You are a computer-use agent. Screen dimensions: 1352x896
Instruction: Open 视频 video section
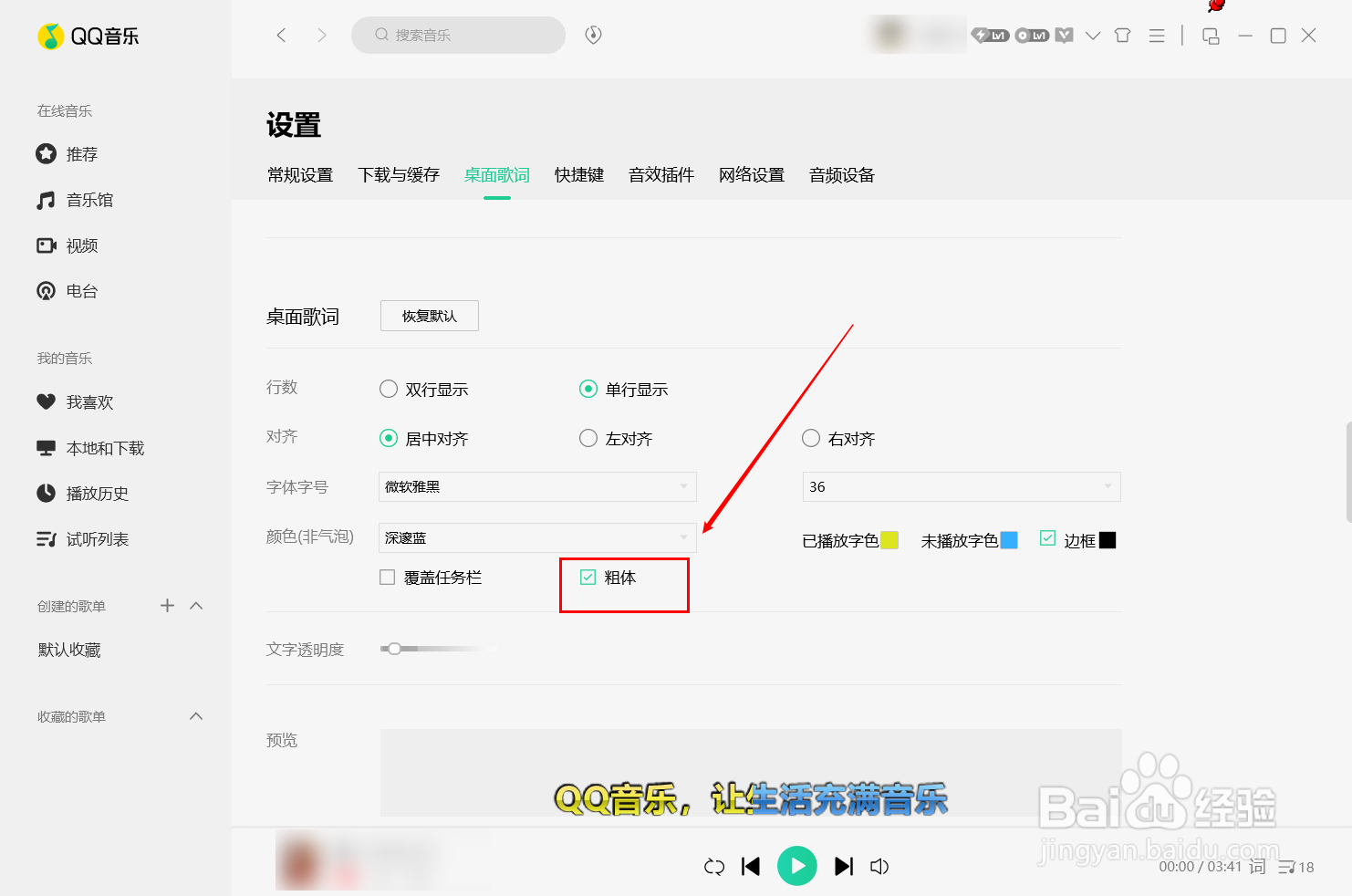click(x=67, y=245)
